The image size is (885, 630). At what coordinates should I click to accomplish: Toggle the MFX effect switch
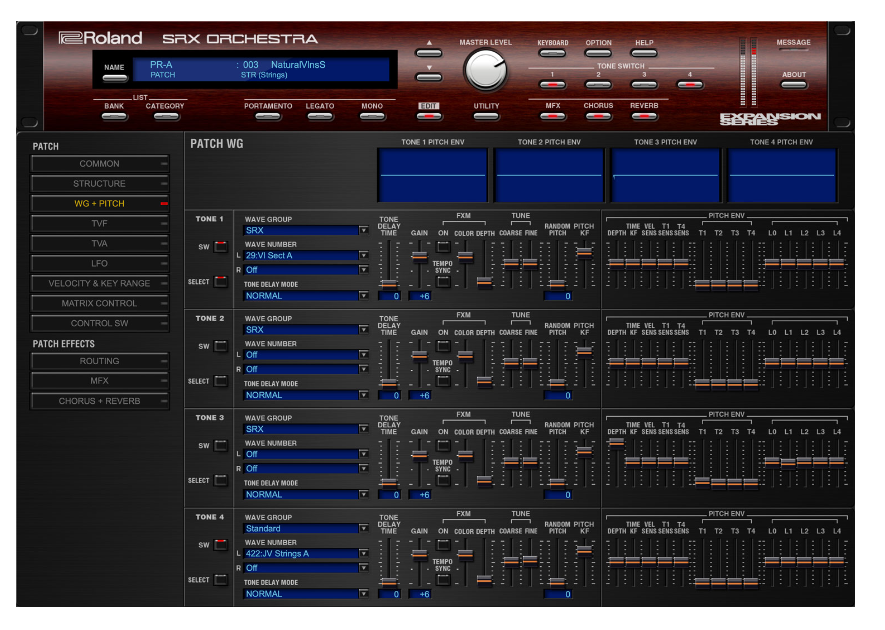coord(553,116)
